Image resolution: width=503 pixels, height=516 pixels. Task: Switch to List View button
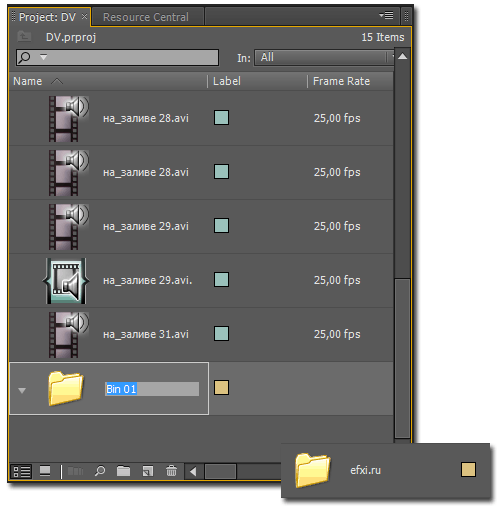(x=21, y=471)
